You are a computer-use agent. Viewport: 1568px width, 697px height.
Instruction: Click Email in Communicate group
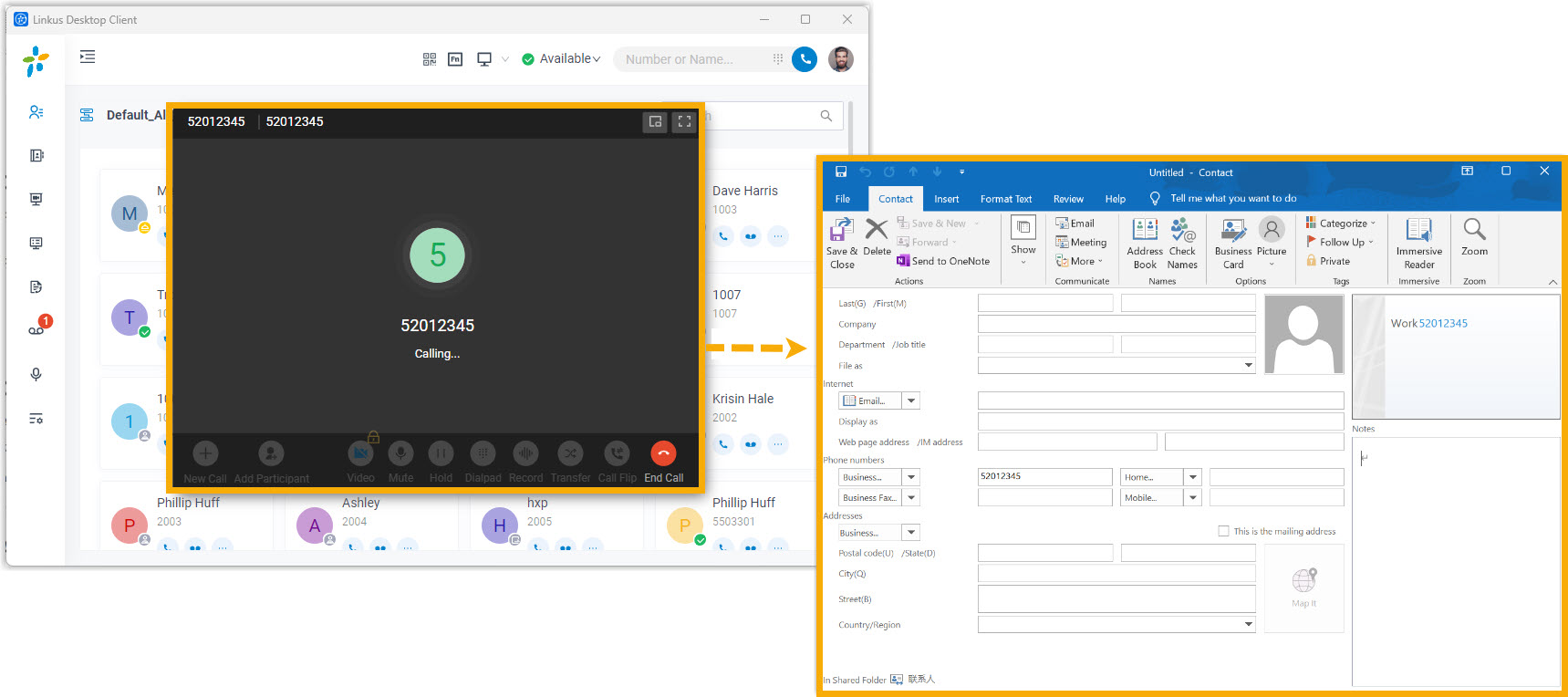[x=1075, y=224]
